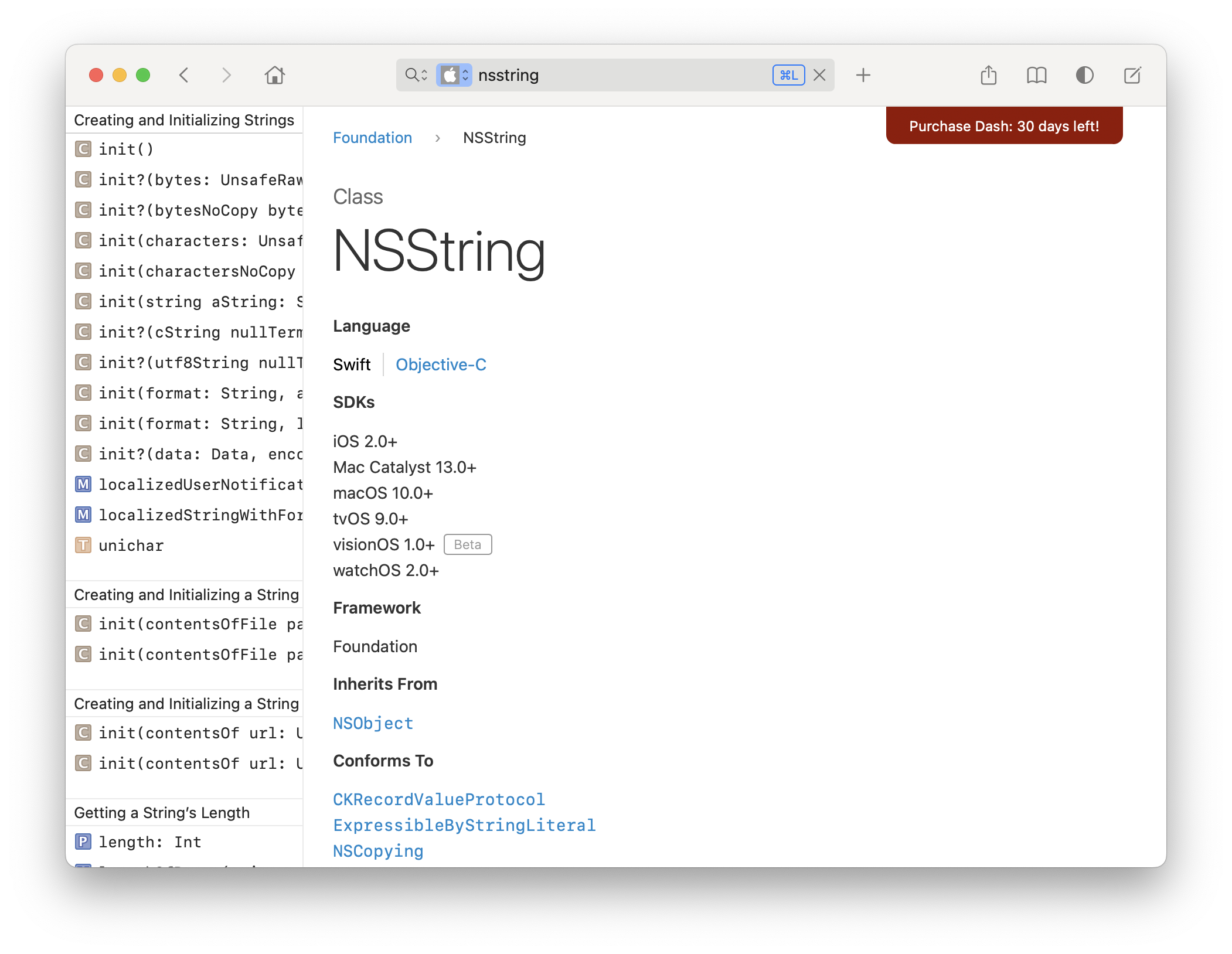Open bookmarks book icon
Image resolution: width=1232 pixels, height=954 pixels.
1036,75
